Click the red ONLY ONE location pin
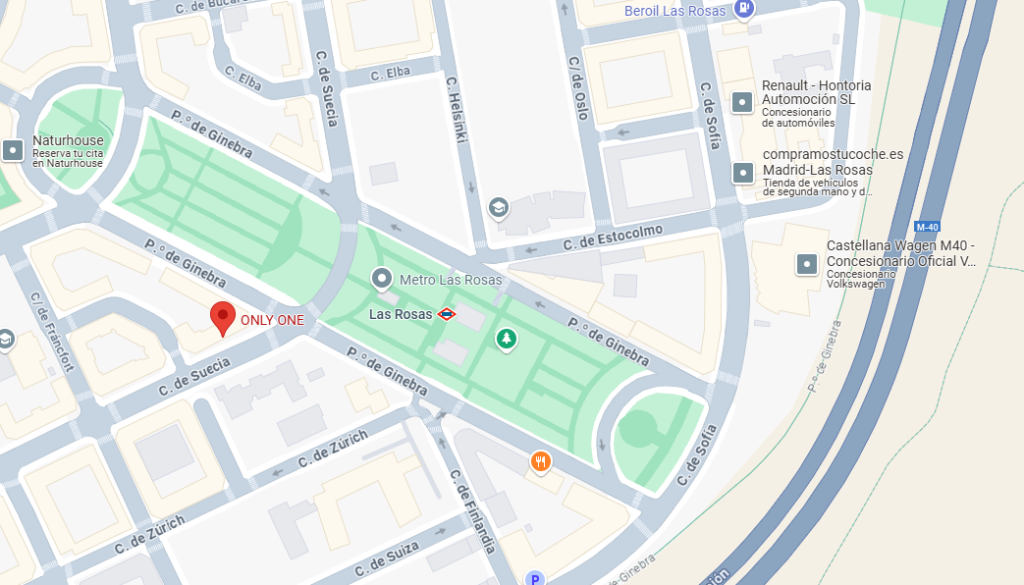 click(x=223, y=319)
